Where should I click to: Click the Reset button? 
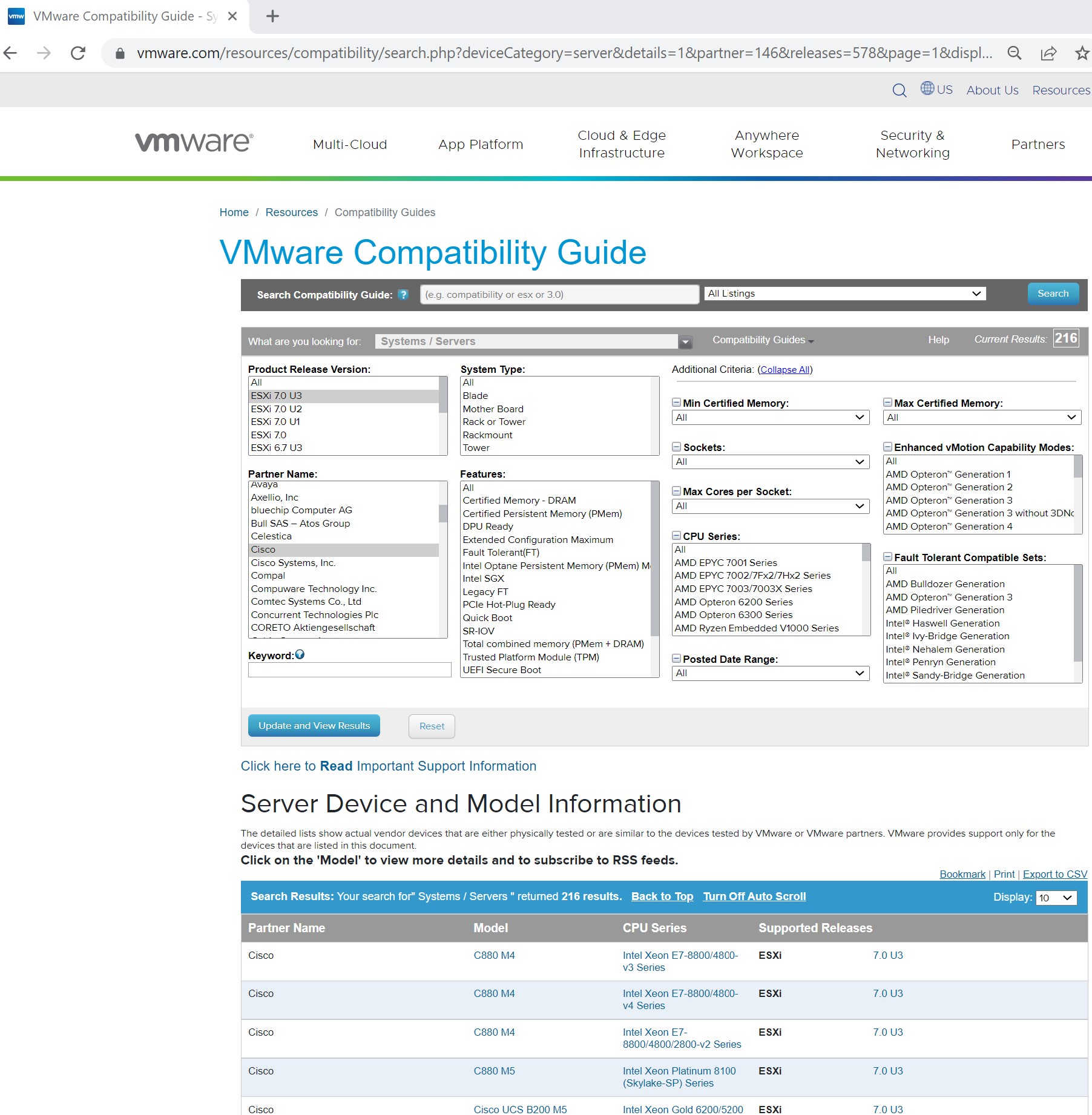(x=432, y=726)
